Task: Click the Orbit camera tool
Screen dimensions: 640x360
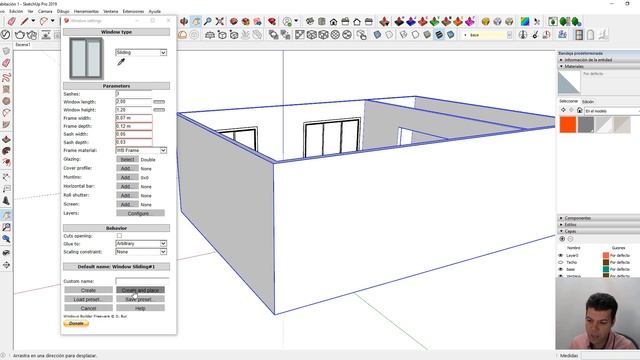Action: click(184, 22)
